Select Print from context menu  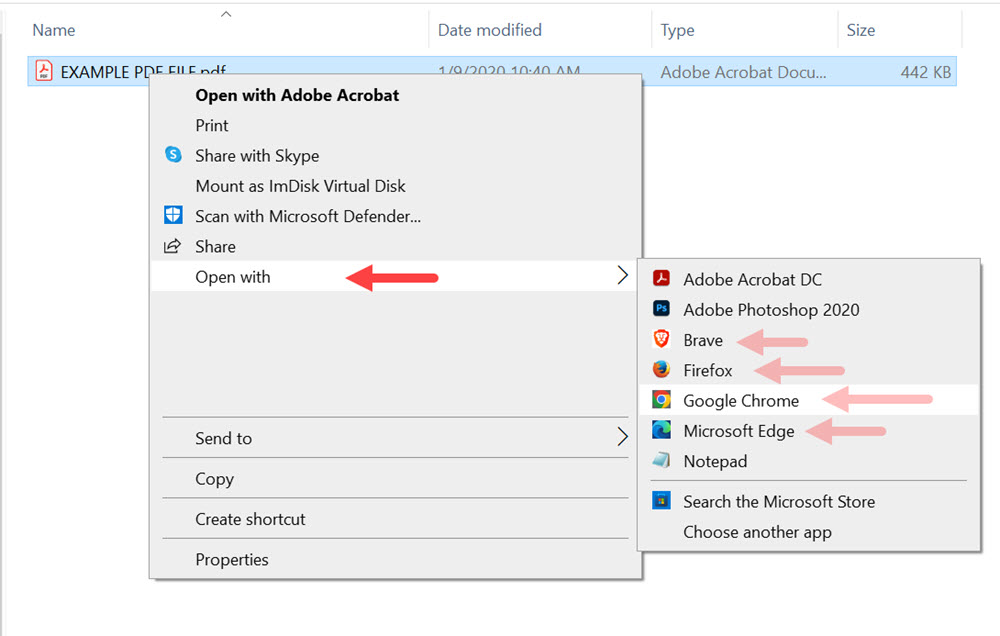click(212, 126)
